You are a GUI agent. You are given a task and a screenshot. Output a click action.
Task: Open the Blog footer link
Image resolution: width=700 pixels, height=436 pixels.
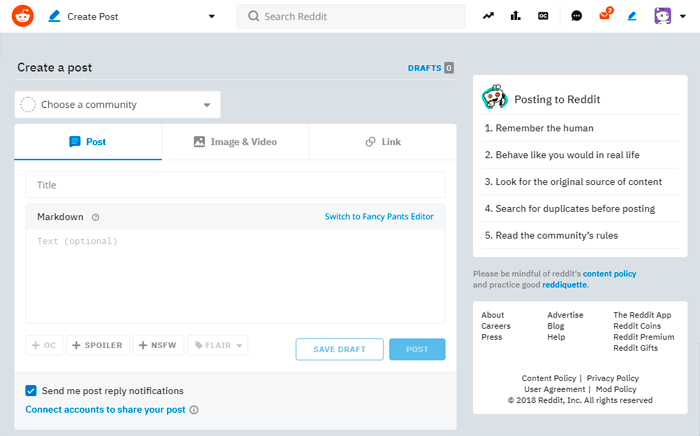tap(556, 326)
